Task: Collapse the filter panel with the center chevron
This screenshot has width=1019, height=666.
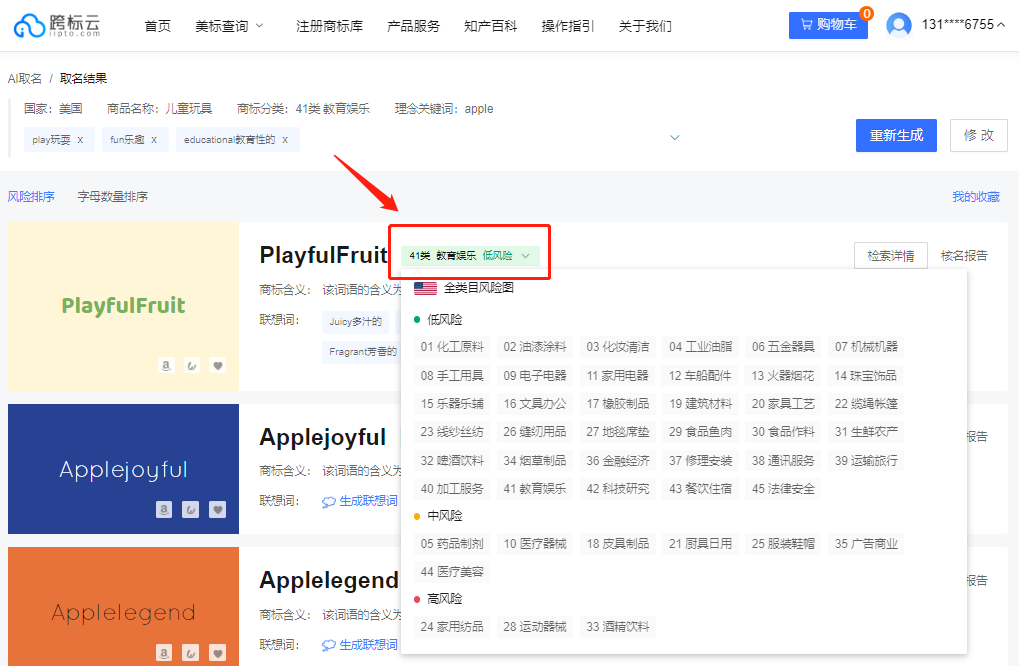Action: click(x=675, y=137)
